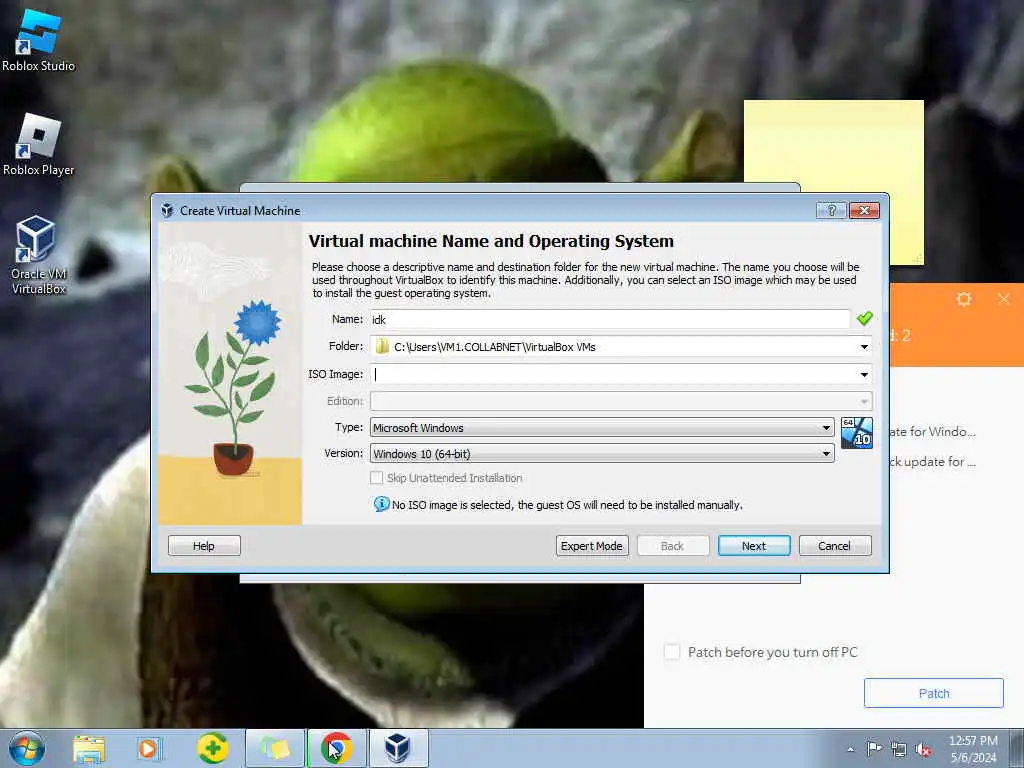Select Oracle VM VirtualBox desktop icon

click(38, 255)
